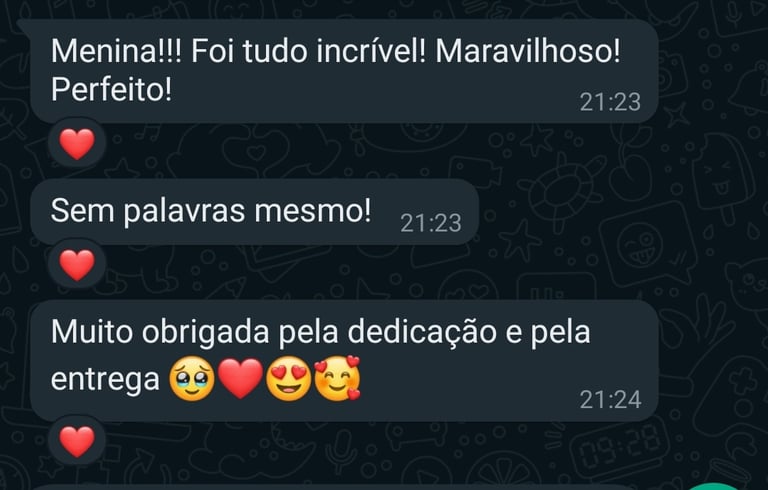Click the 21:23 timestamp beside "Sem palavras mesmo!"
Image resolution: width=768 pixels, height=490 pixels.
431,223
